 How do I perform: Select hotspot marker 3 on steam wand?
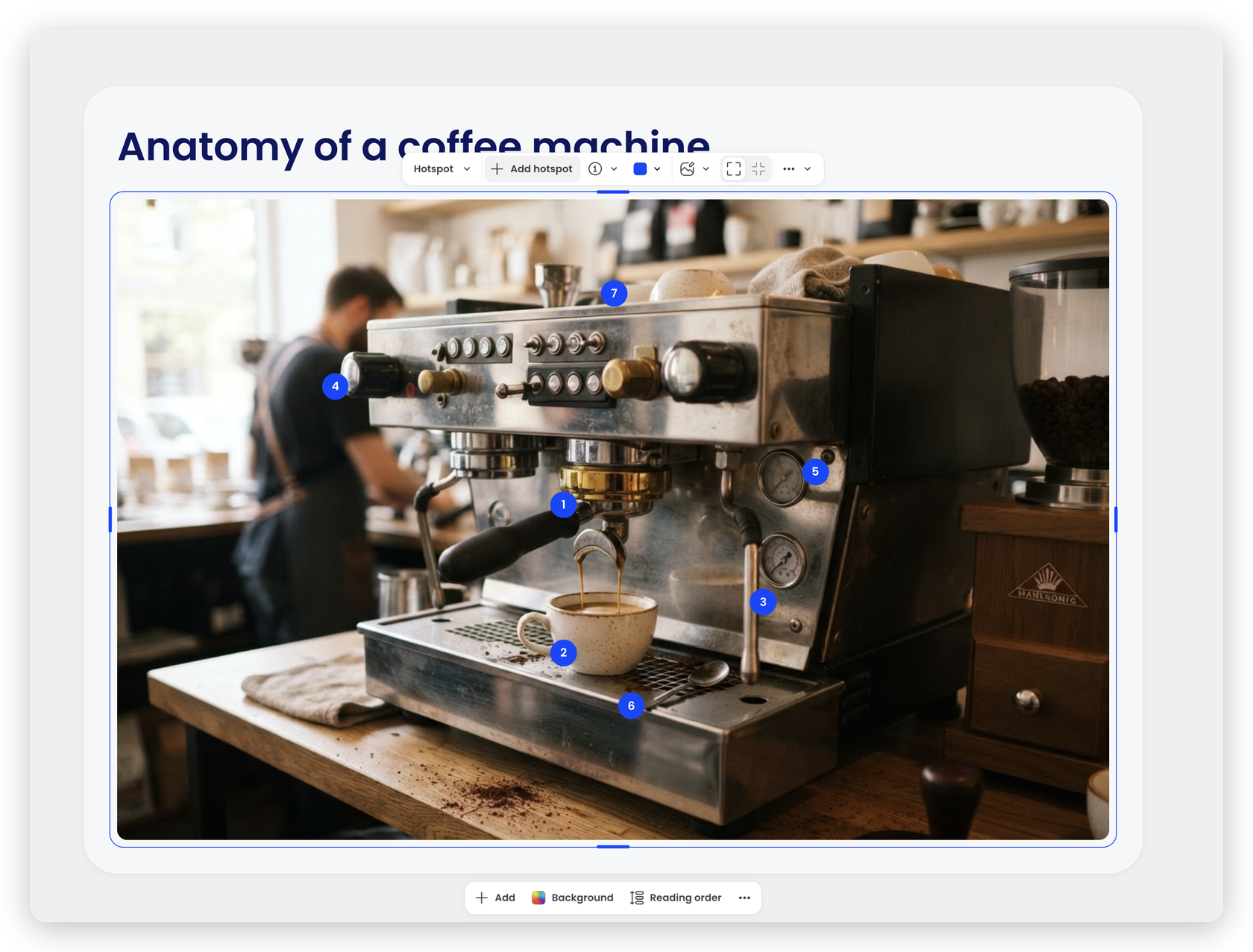click(762, 602)
